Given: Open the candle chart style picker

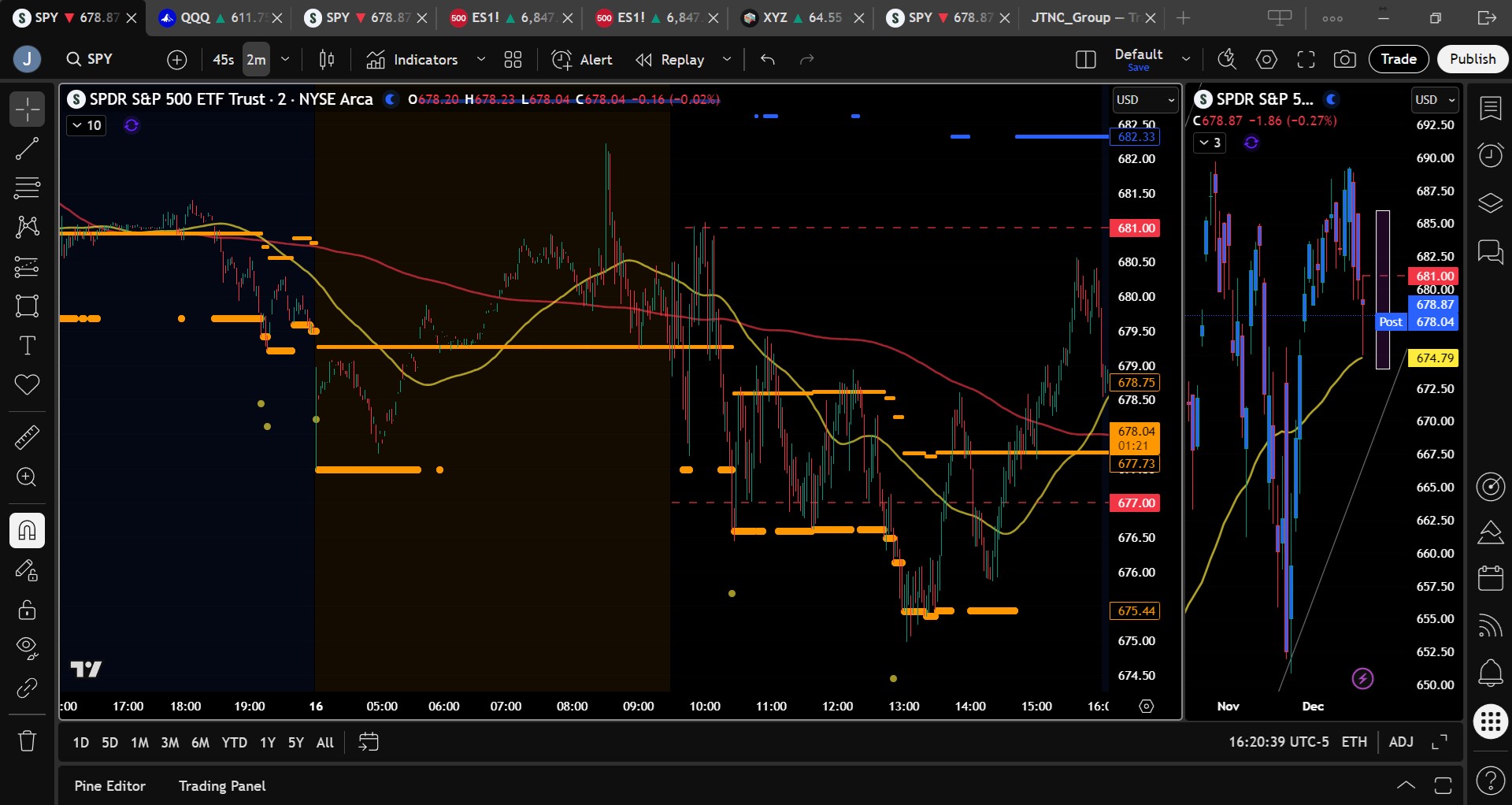Looking at the screenshot, I should pos(327,59).
